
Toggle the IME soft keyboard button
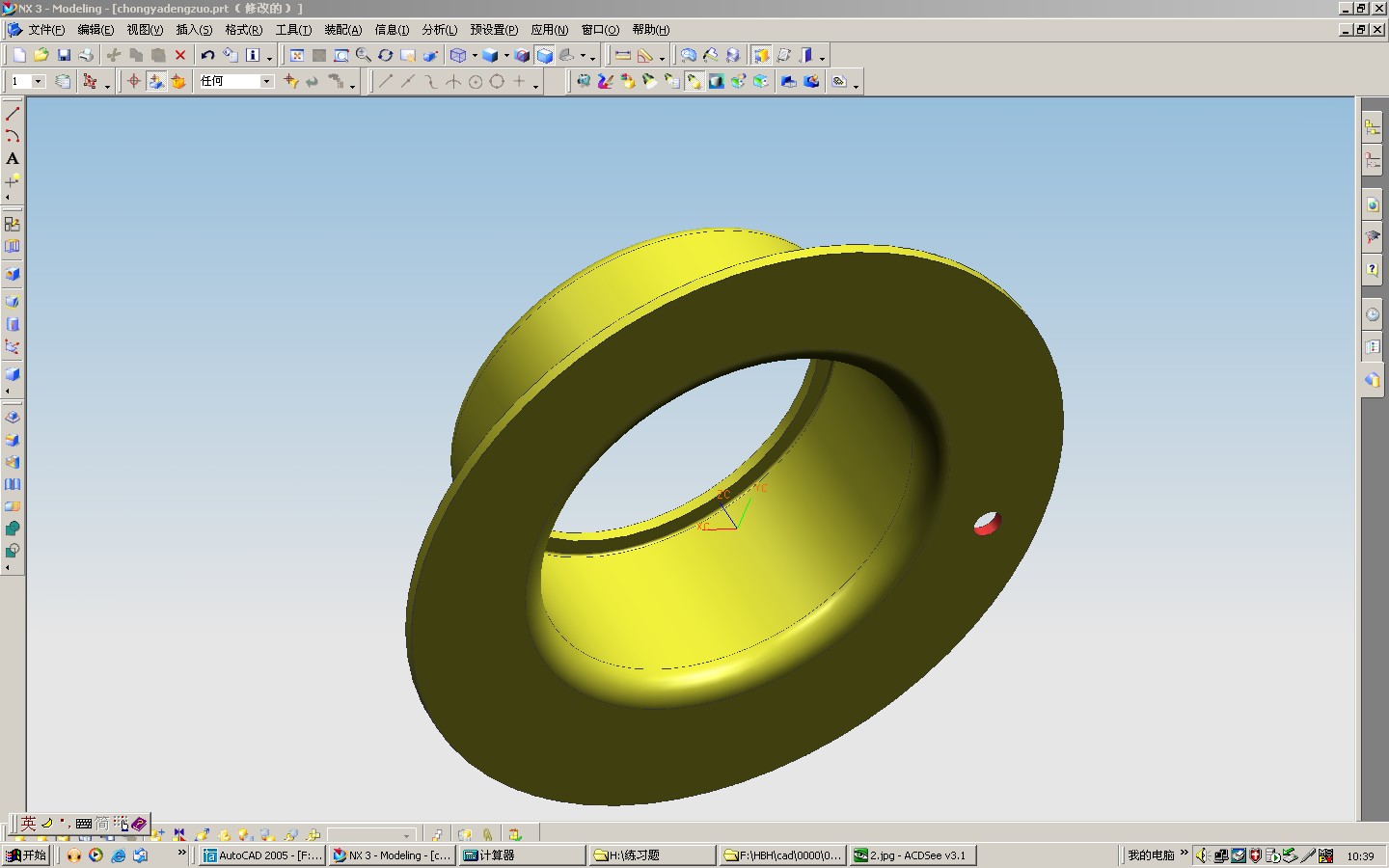click(x=84, y=824)
